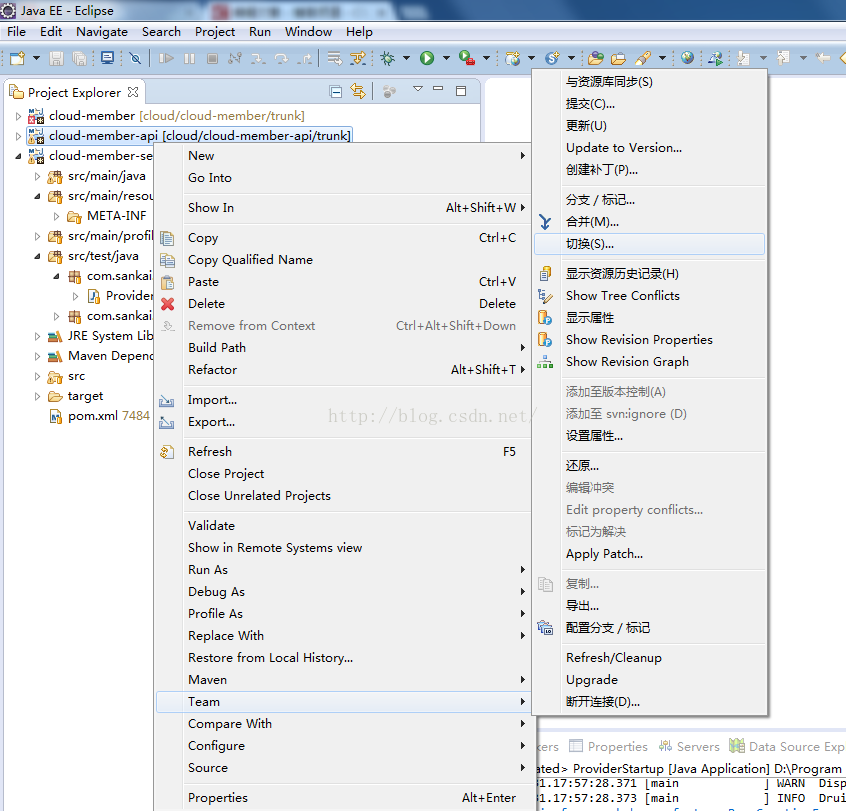Image resolution: width=846 pixels, height=811 pixels.
Task: Expand the target folder node
Action: (x=37, y=397)
